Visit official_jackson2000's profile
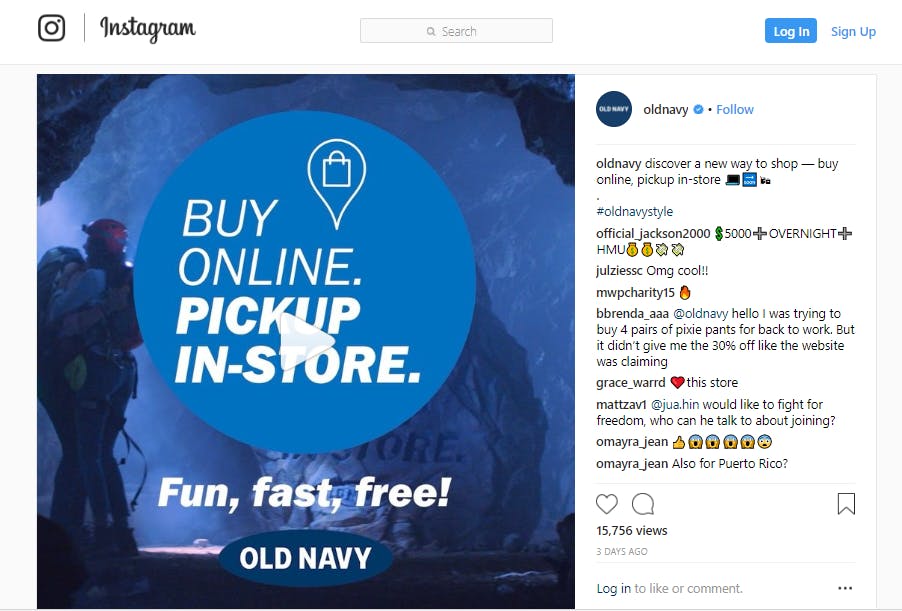Screen dimensions: 902x611 tap(653, 233)
